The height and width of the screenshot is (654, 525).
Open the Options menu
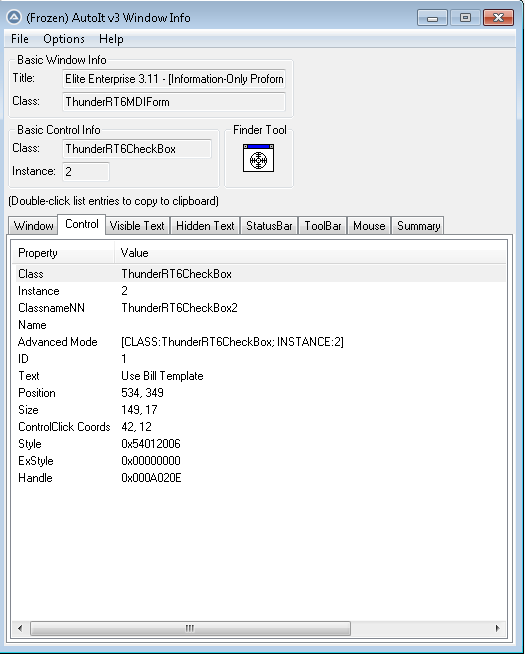click(64, 39)
